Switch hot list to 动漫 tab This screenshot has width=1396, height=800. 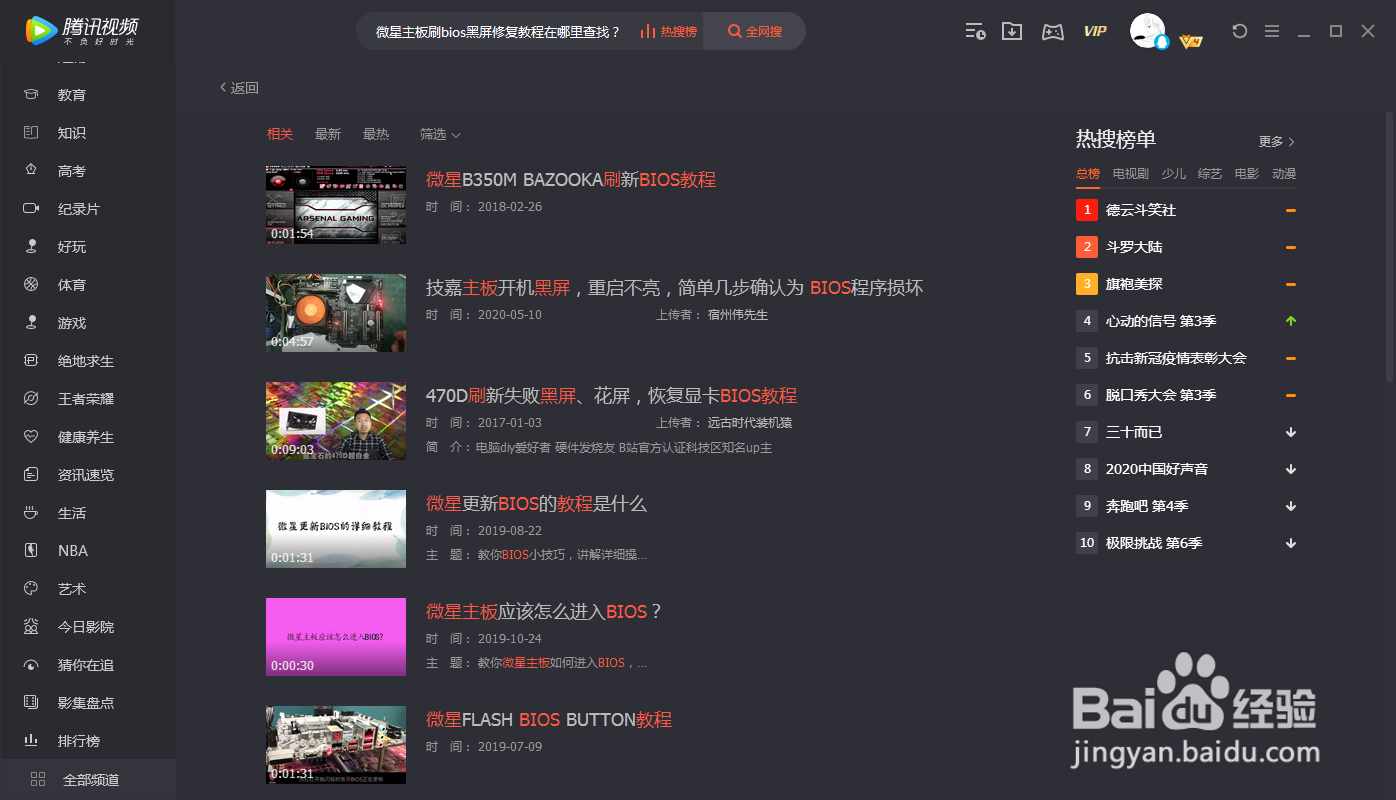coord(1284,174)
